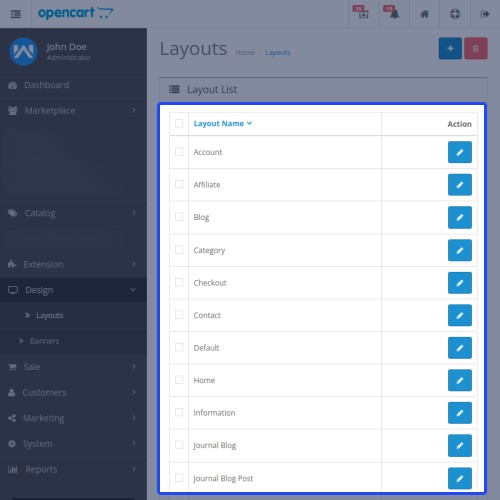
Task: Select all layouts with header checkbox
Action: coord(179,123)
